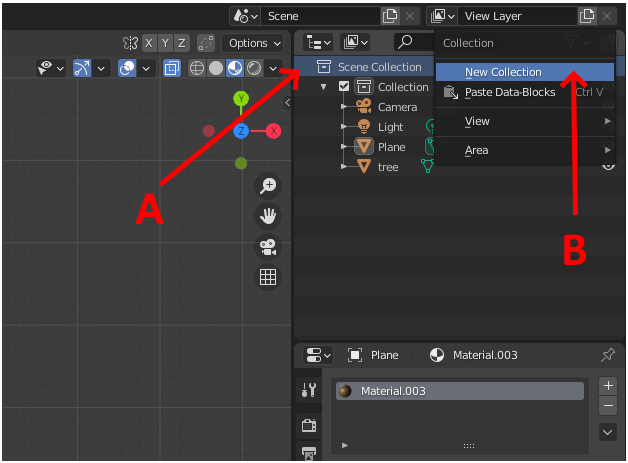The image size is (628, 463).
Task: Toggle X-ray display in viewport header
Action: click(172, 68)
